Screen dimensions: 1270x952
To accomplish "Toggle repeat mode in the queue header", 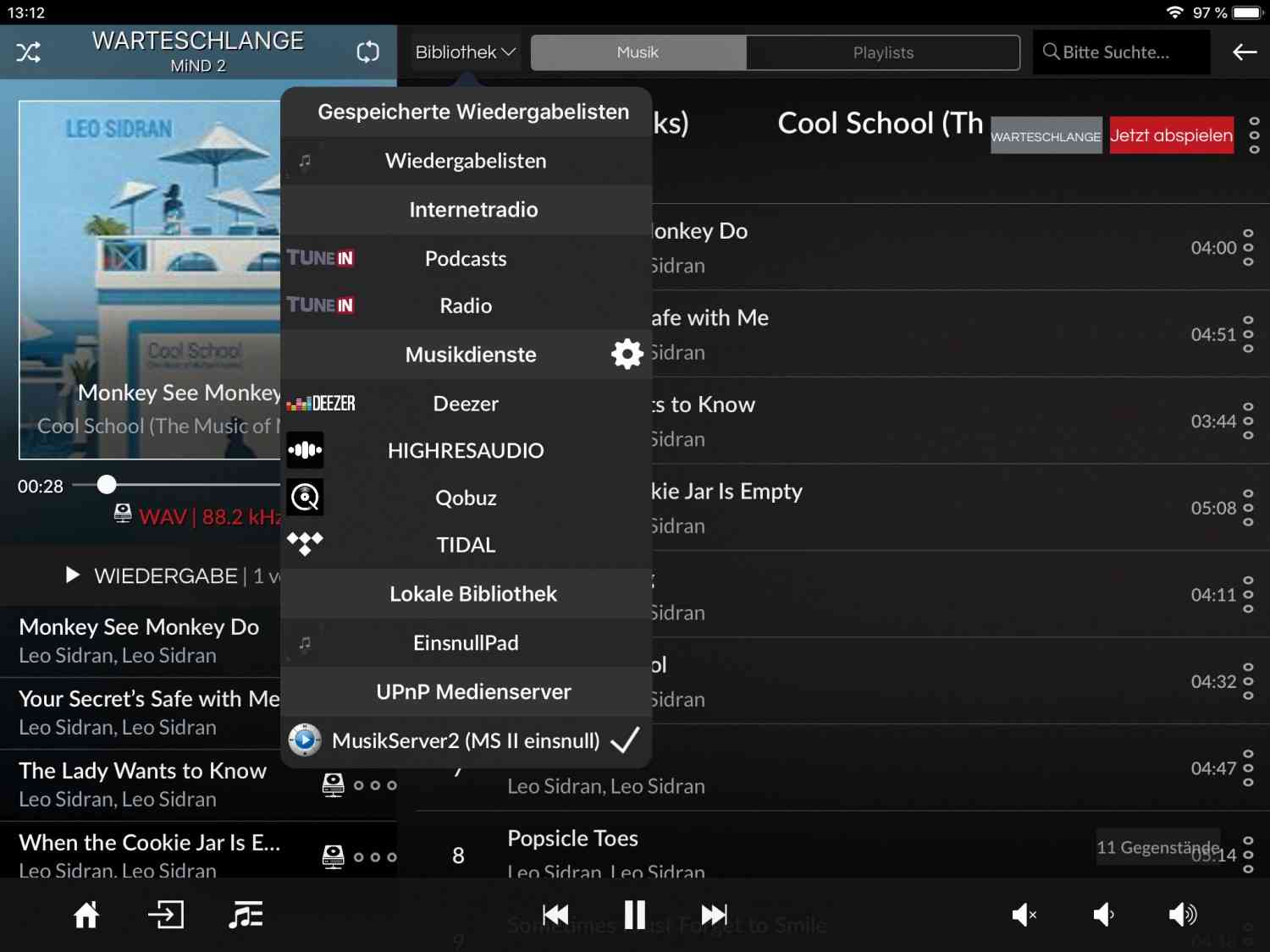I will click(x=368, y=52).
